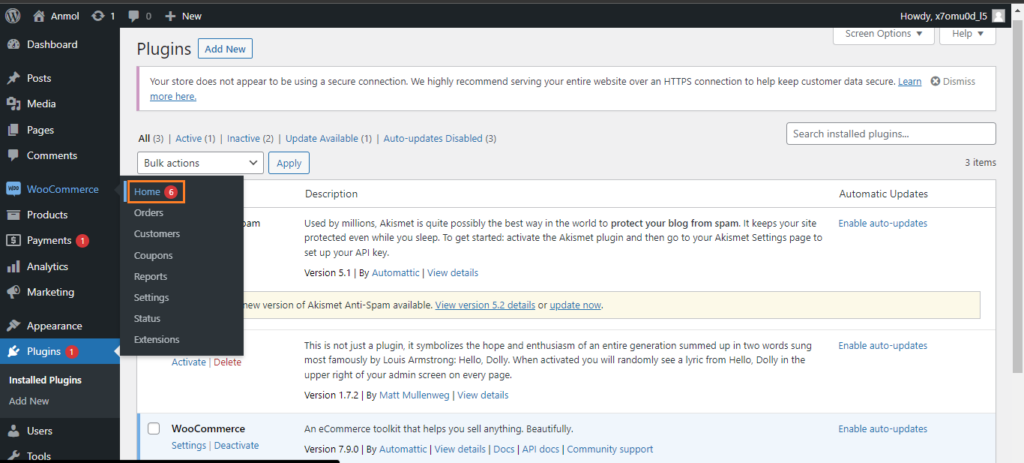Activate the Hello Dolly plugin
This screenshot has height=463, width=1024.
pyautogui.click(x=188, y=362)
